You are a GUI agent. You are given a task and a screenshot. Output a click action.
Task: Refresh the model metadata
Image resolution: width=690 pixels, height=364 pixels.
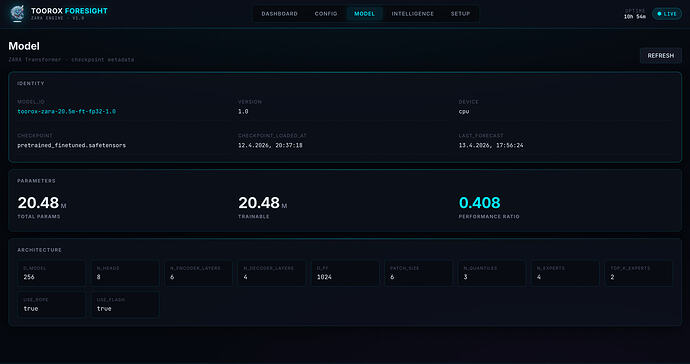click(x=661, y=55)
